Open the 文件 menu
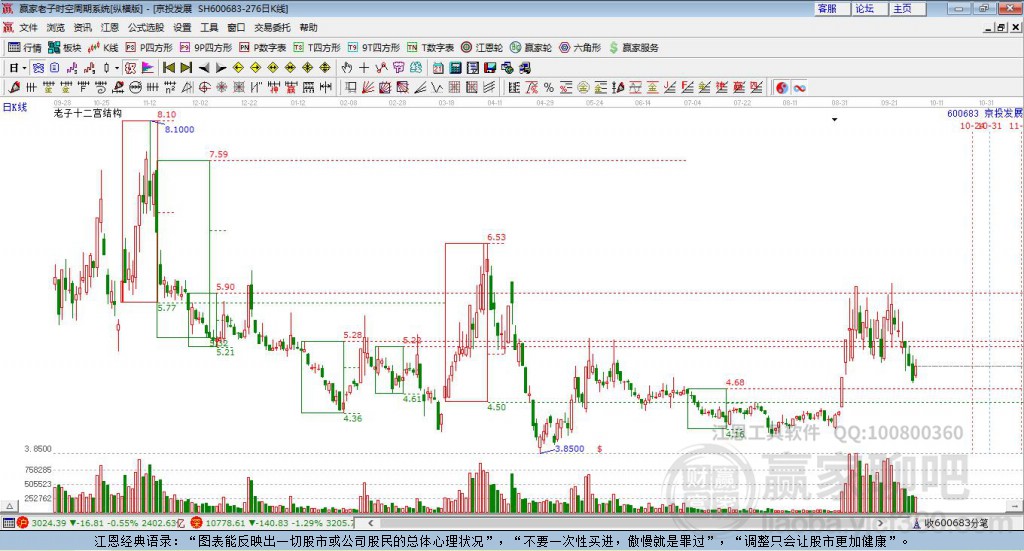The height and width of the screenshot is (551, 1024). [28, 27]
